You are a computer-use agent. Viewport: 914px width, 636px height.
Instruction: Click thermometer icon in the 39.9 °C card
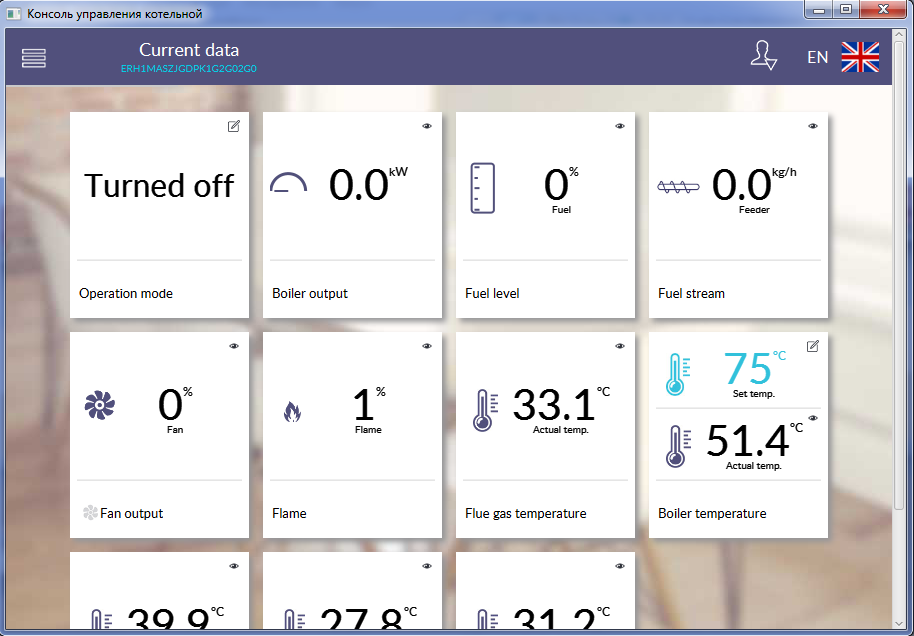click(x=100, y=619)
